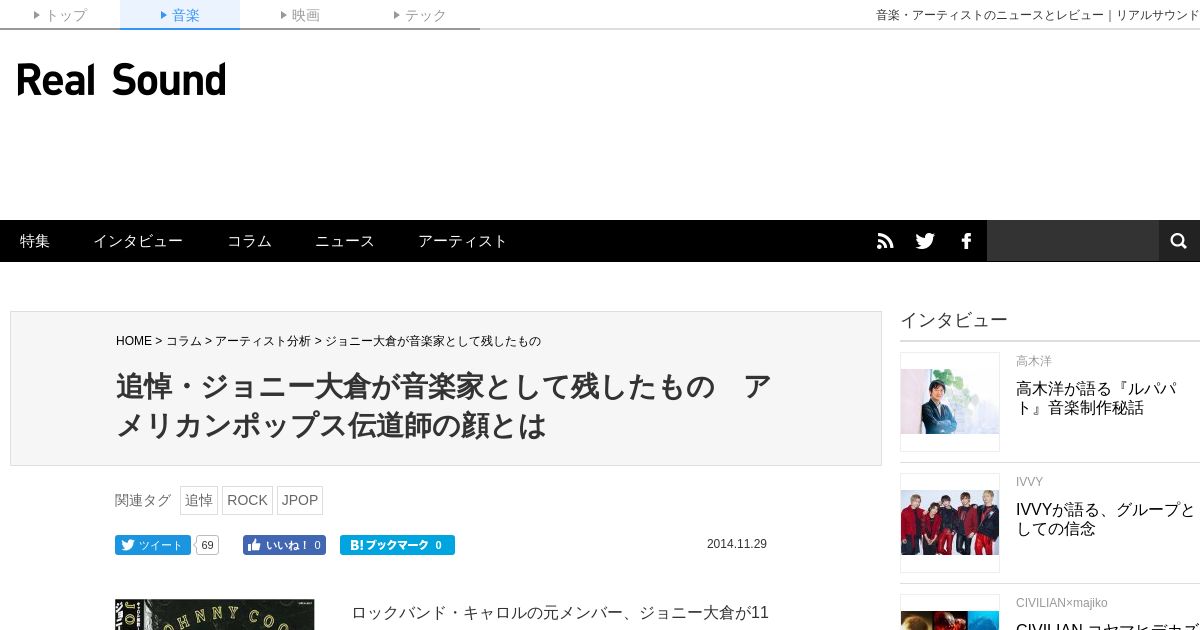Click the article headline 追悼・ジョニー大倉
Screen dimensions: 1200x630
click(x=443, y=406)
